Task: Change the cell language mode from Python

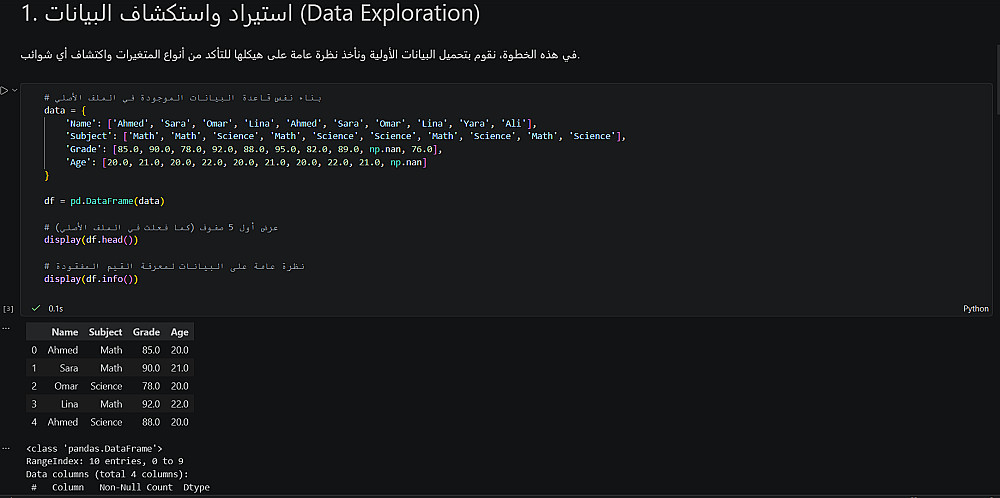Action: pos(975,309)
